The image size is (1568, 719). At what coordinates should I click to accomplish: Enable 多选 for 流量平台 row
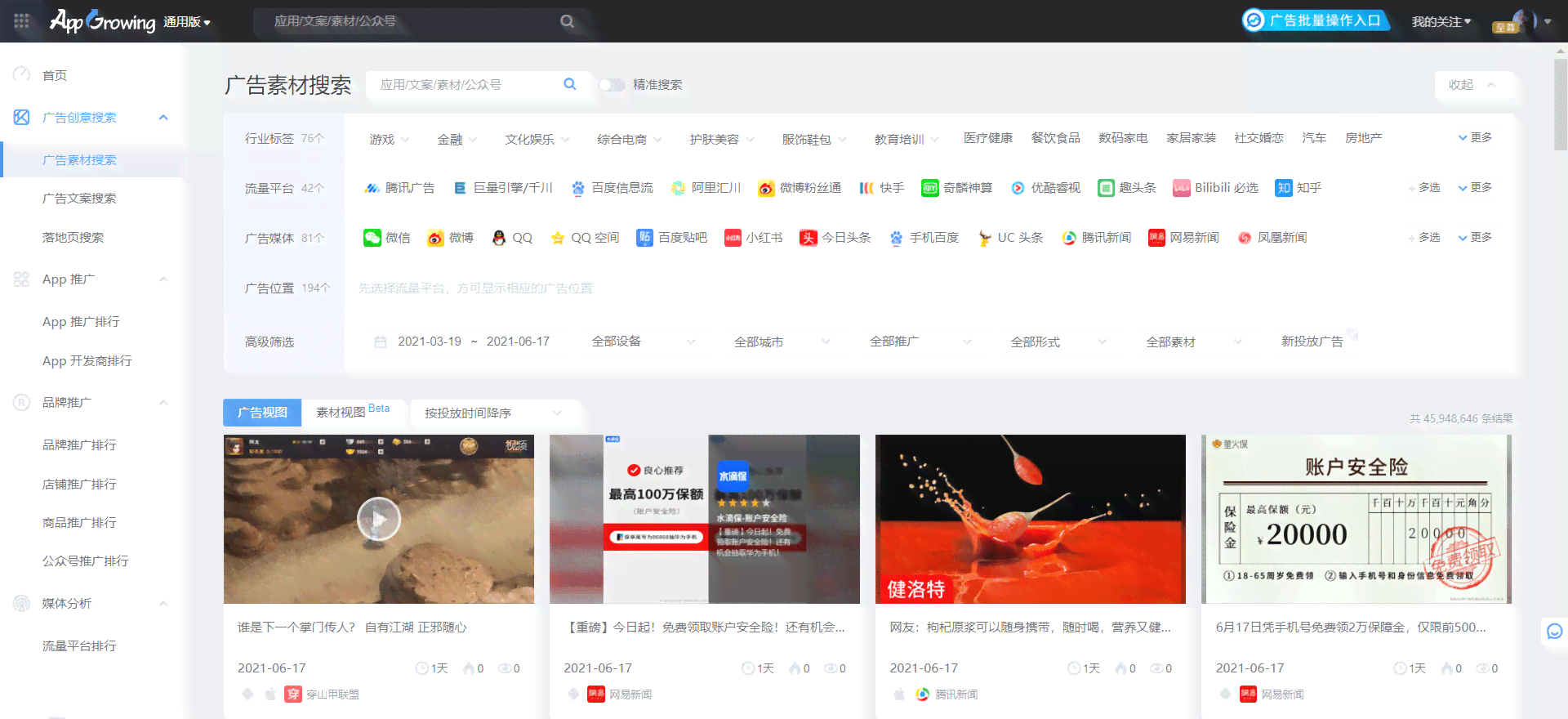(x=1424, y=188)
